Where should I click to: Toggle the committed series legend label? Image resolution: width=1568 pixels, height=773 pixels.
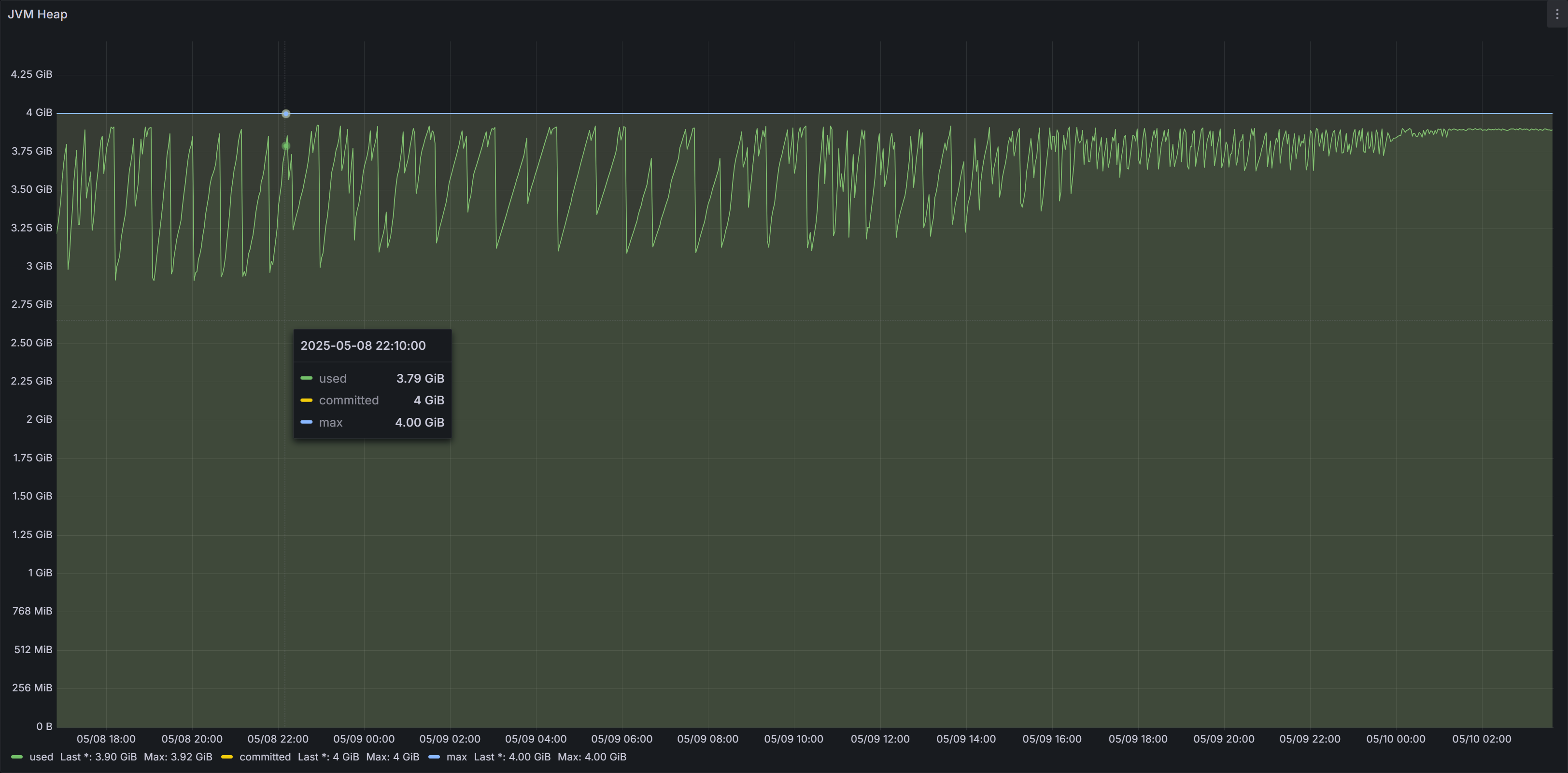pos(265,757)
